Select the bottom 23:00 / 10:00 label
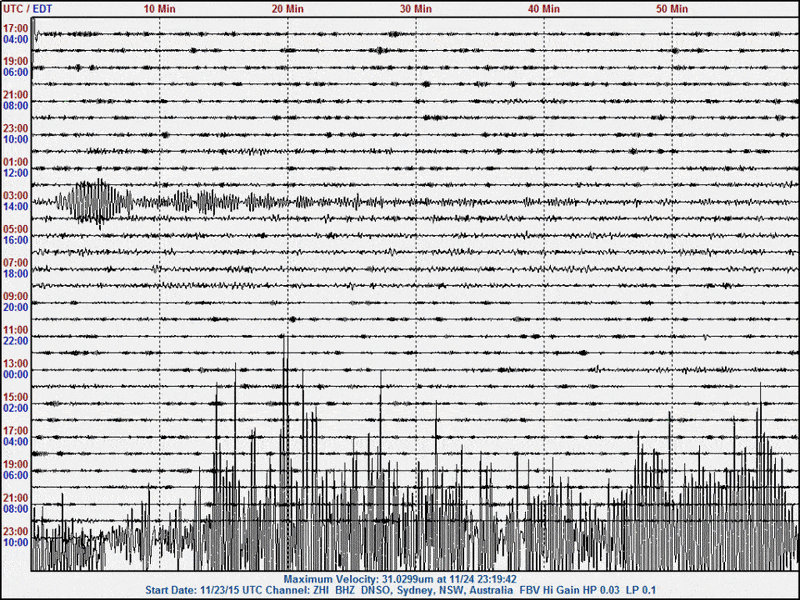This screenshot has height=600, width=800. [x=17, y=534]
